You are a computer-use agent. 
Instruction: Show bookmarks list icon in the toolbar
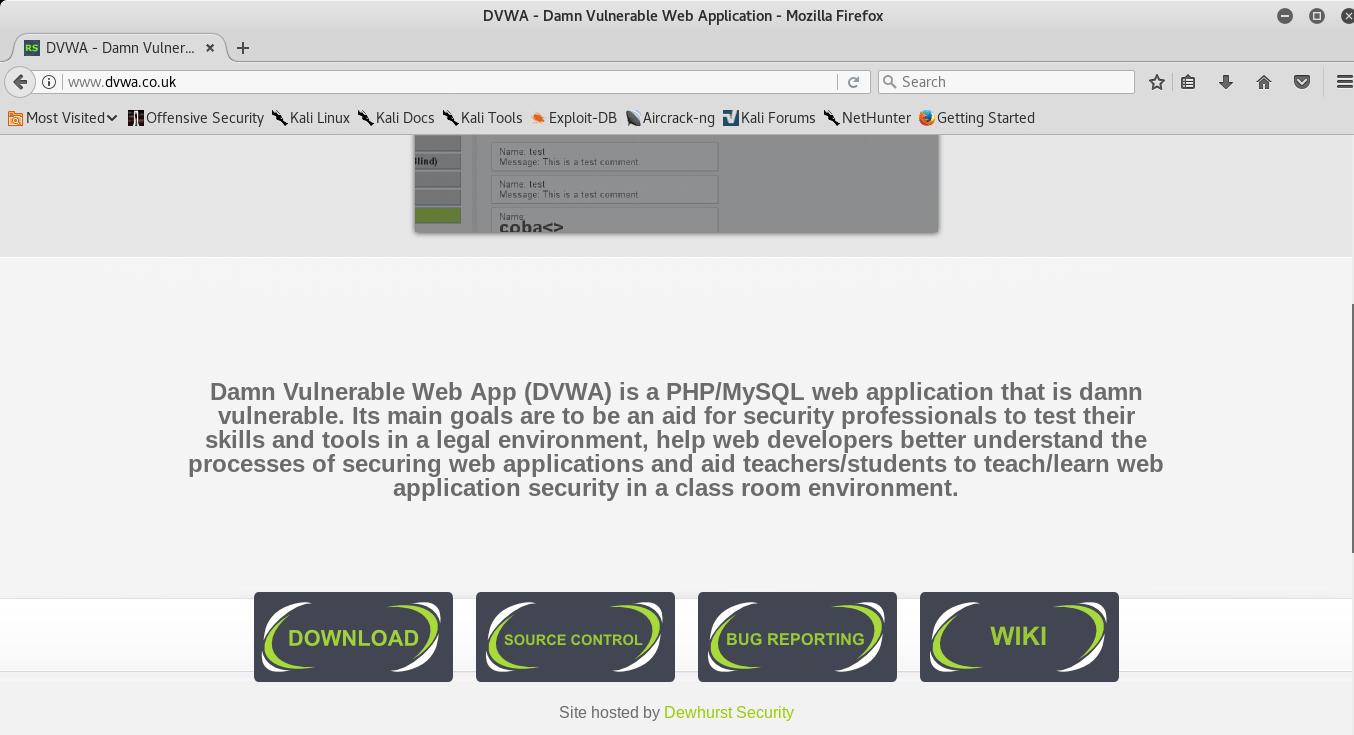(1188, 82)
